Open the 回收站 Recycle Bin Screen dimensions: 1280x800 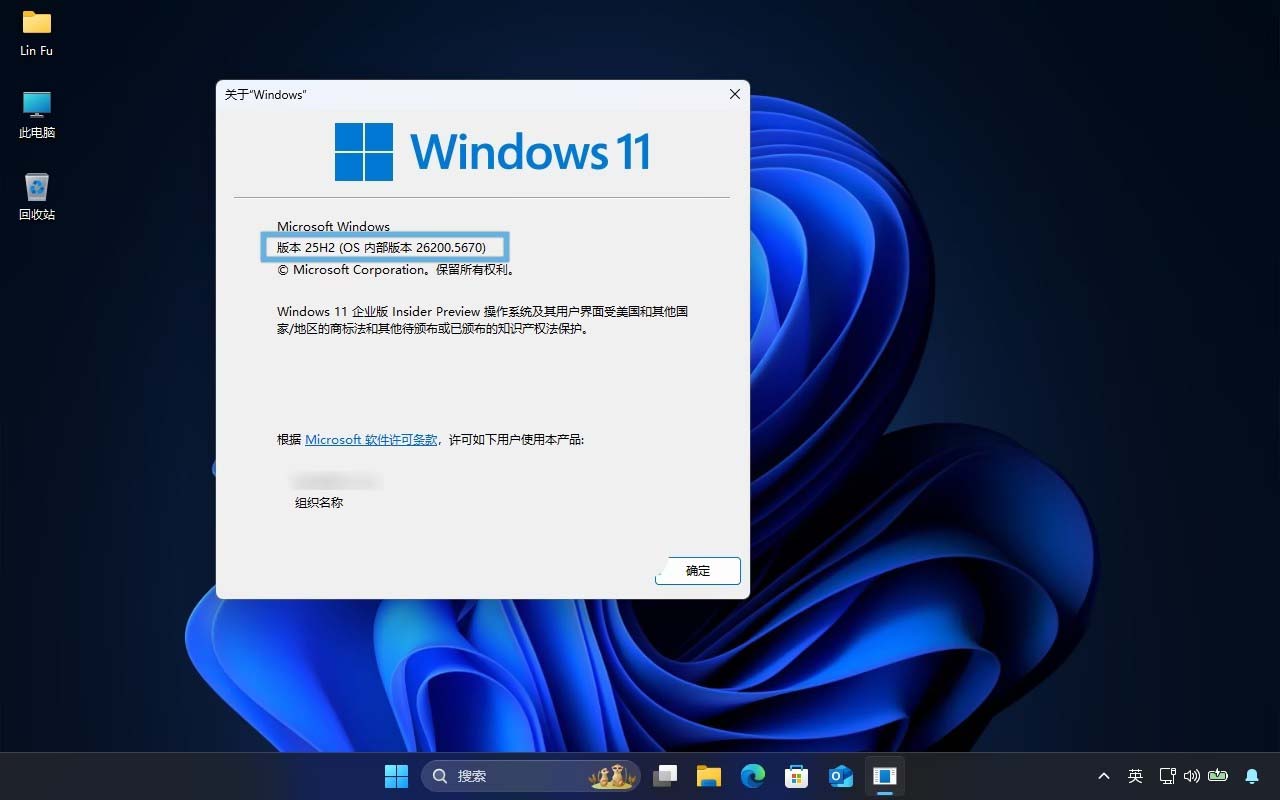[x=36, y=190]
